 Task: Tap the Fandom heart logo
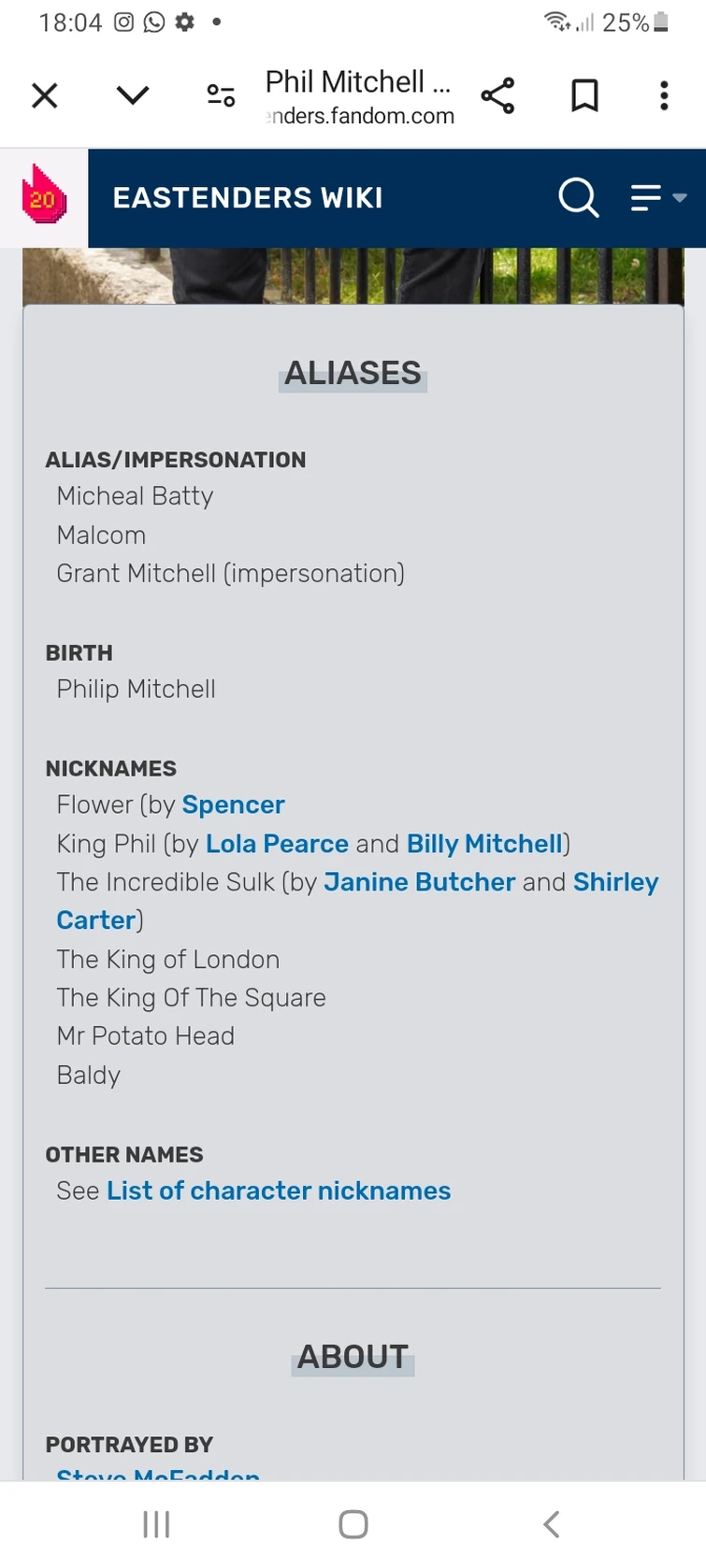click(x=44, y=196)
